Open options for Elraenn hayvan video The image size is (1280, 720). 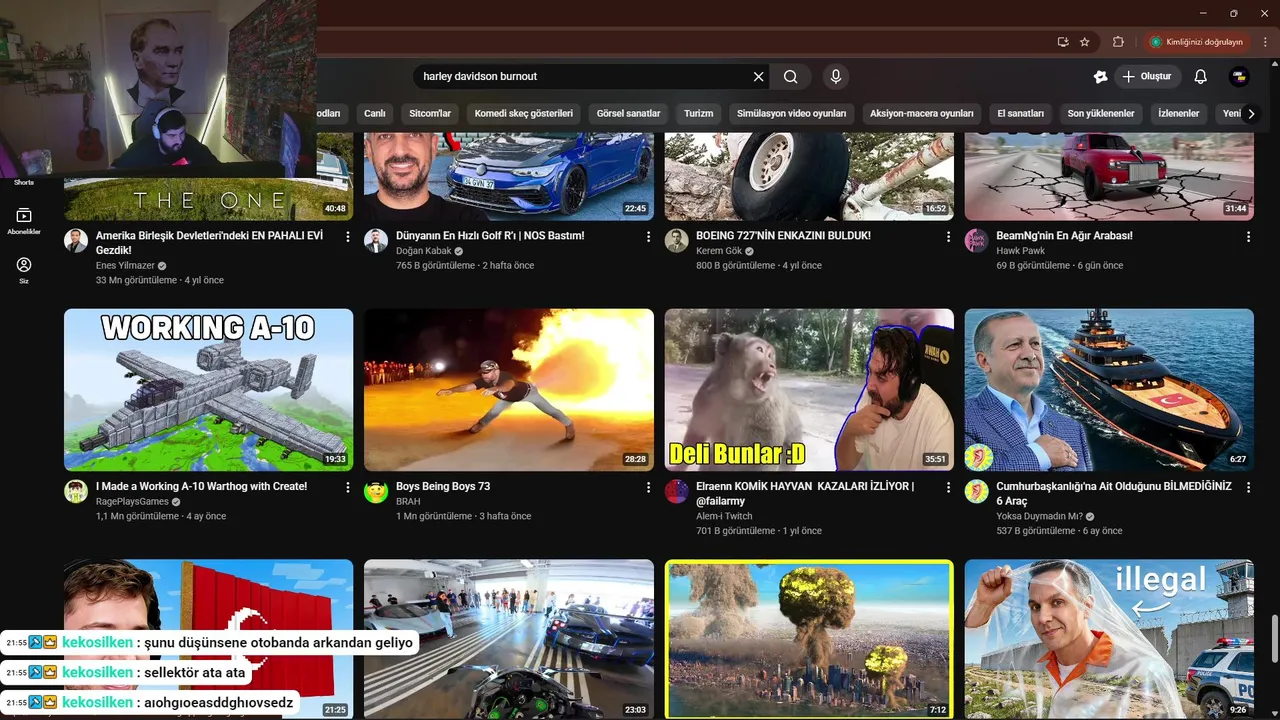pos(948,488)
